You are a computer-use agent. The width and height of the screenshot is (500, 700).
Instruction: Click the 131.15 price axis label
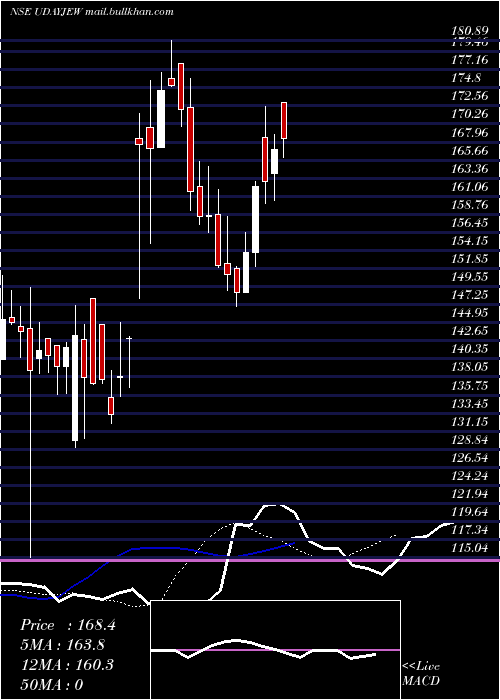[x=469, y=422]
